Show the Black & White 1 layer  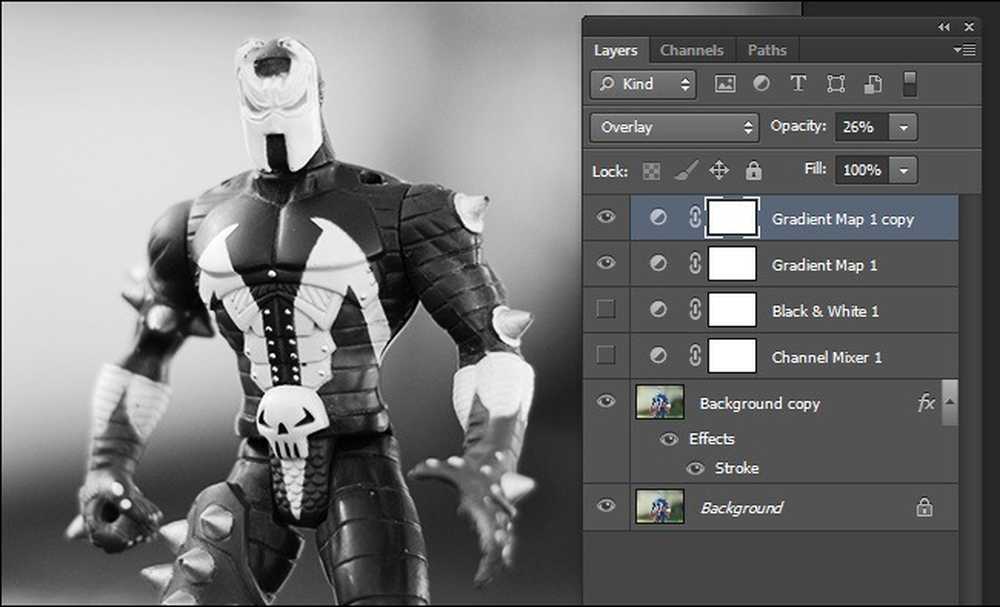coord(605,309)
